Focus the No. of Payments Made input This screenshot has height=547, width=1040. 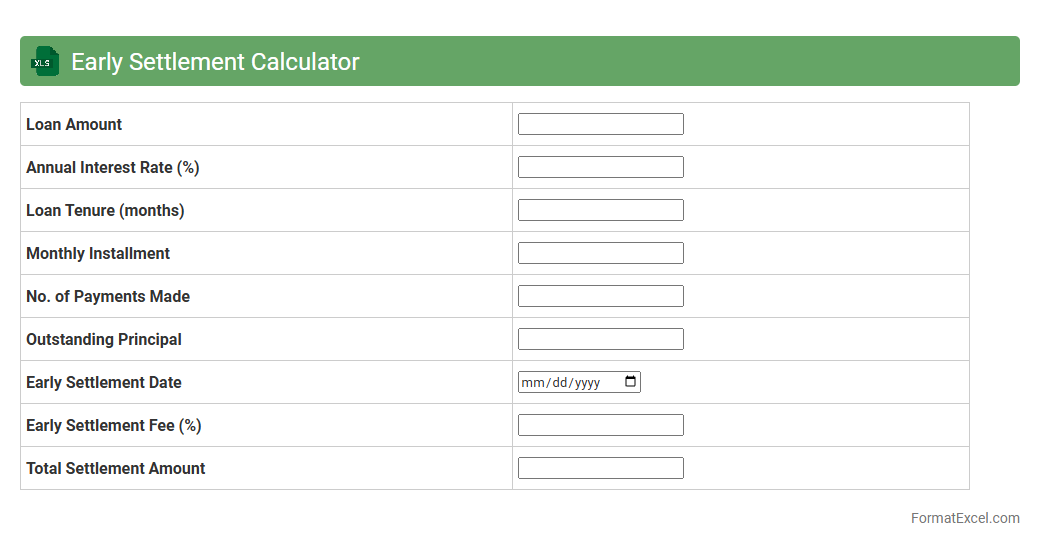click(x=600, y=296)
